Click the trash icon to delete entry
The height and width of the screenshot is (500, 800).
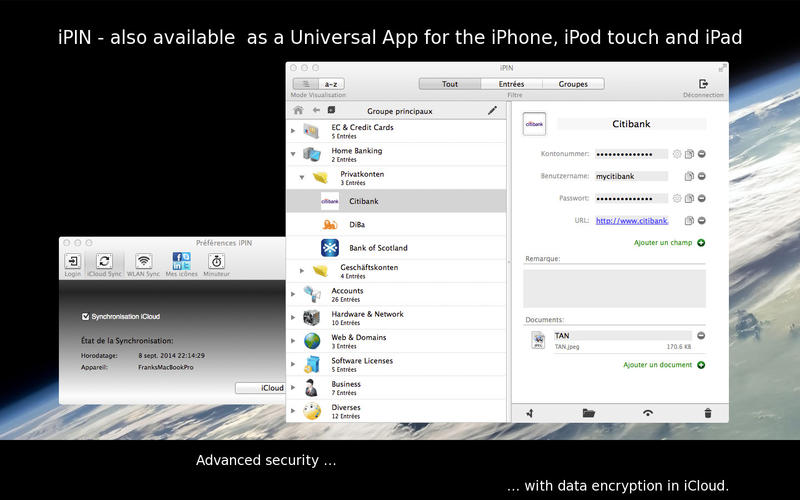click(708, 412)
